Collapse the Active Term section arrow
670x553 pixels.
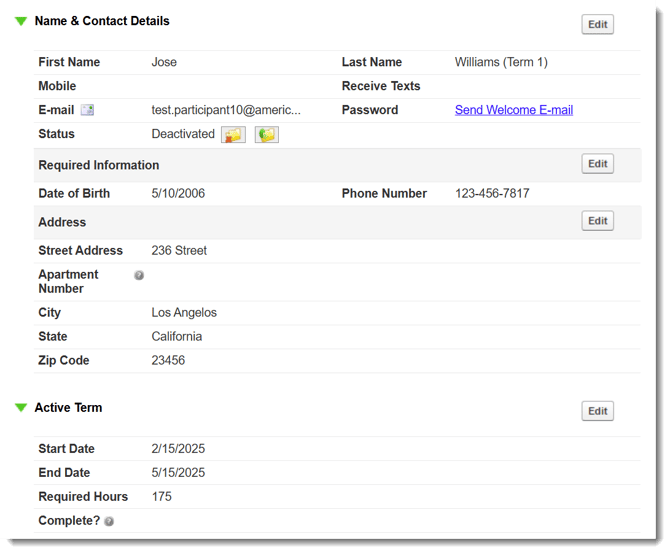click(21, 408)
